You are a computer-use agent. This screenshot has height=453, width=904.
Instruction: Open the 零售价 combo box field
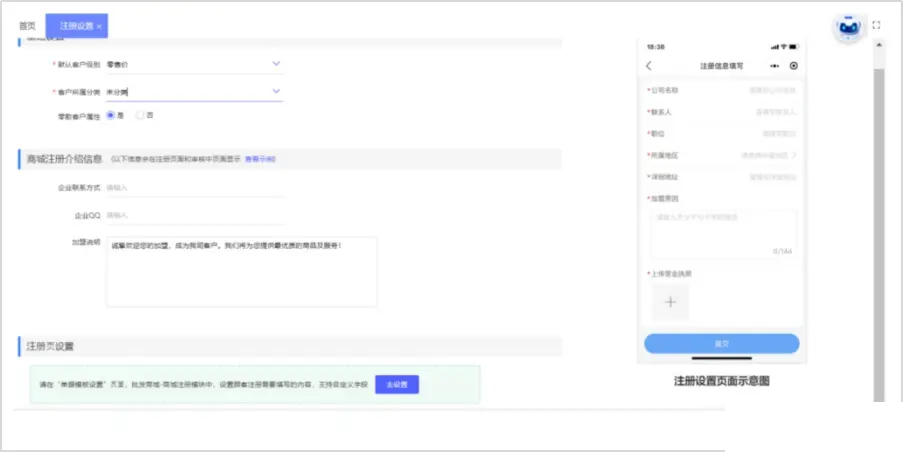point(195,65)
